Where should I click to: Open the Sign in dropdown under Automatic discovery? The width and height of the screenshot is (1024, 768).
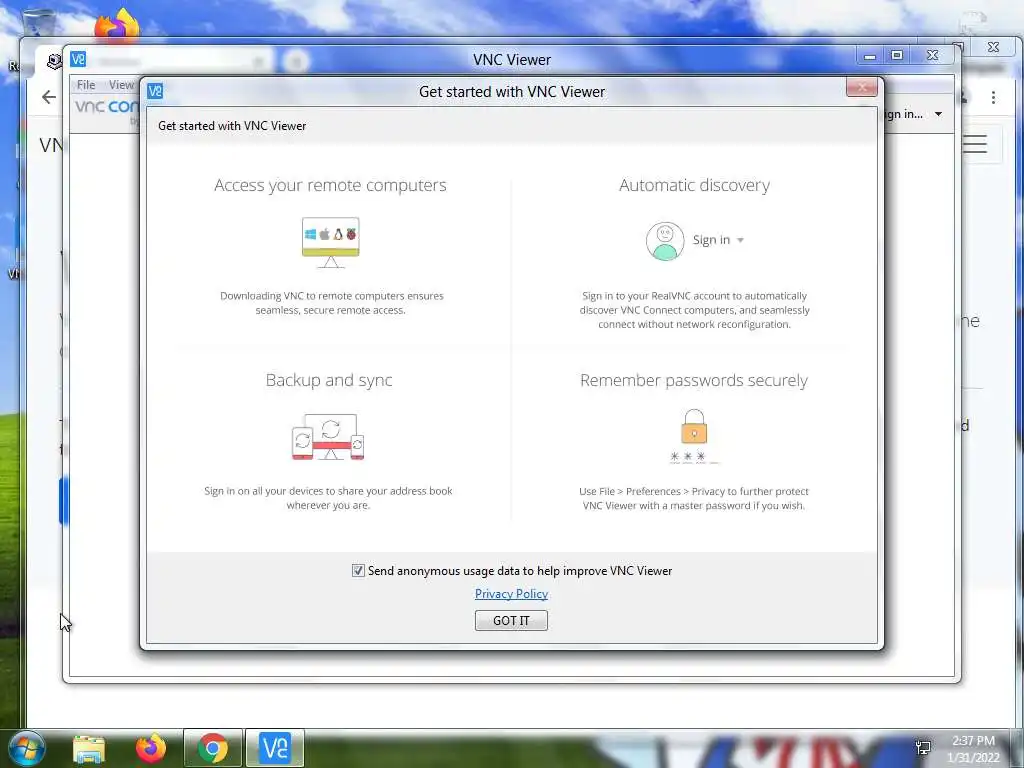718,240
